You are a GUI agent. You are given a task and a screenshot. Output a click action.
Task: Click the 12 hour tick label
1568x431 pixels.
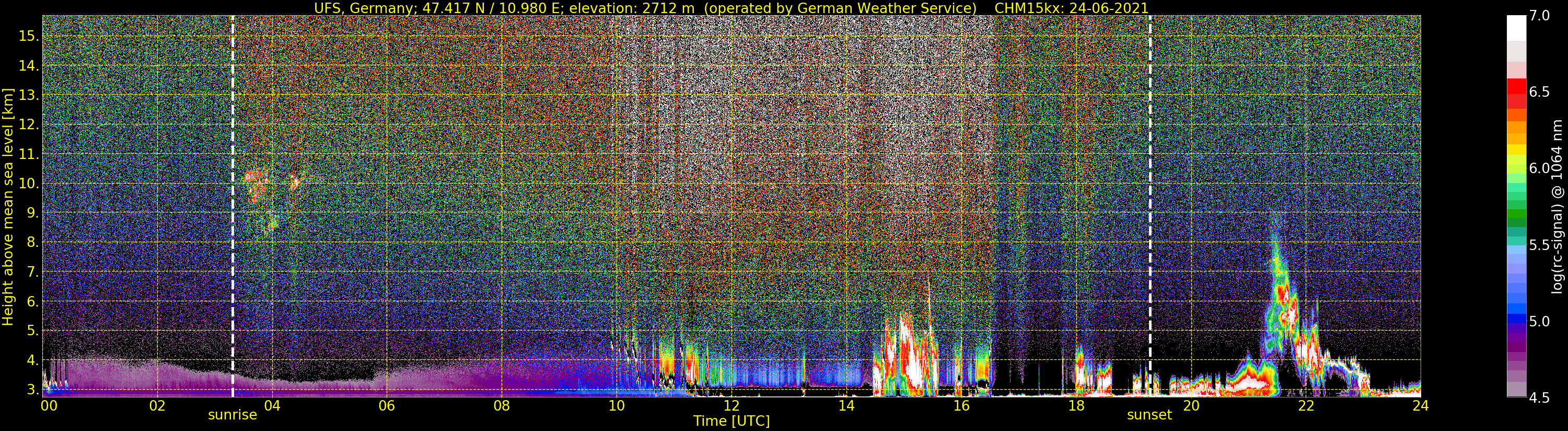[x=731, y=405]
